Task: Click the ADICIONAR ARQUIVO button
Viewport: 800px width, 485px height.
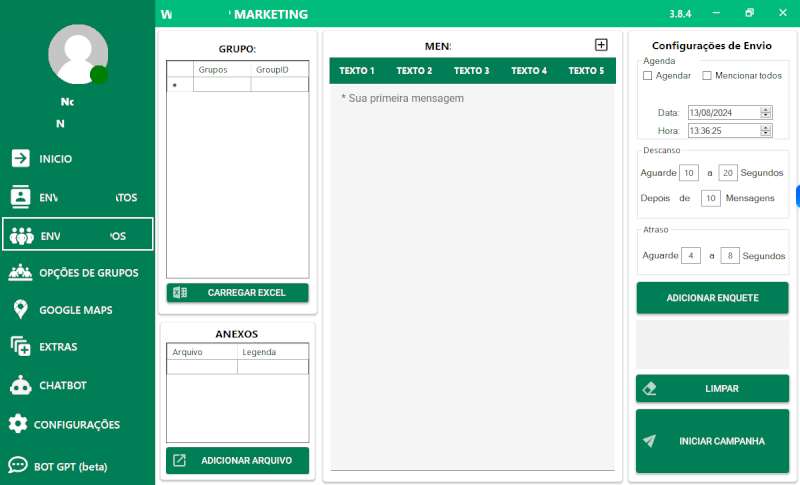Action: pos(237,460)
